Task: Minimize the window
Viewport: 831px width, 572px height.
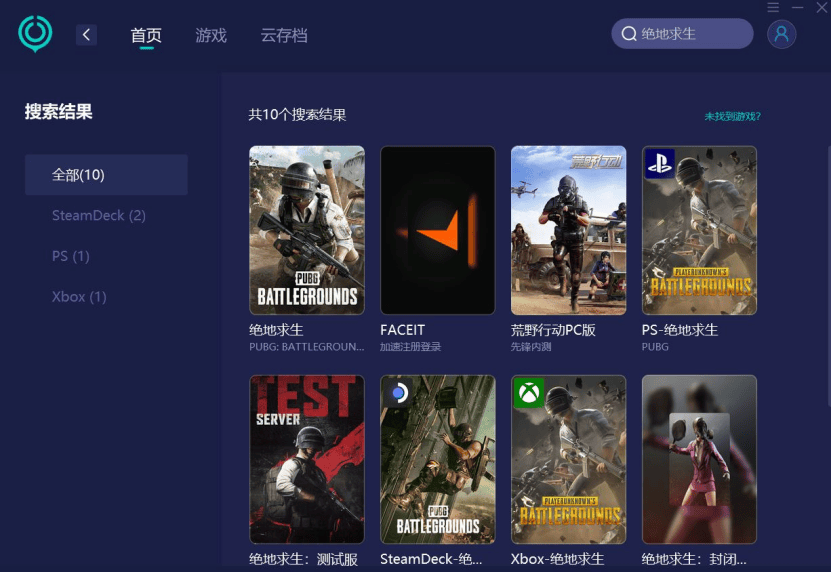Action: pos(798,7)
